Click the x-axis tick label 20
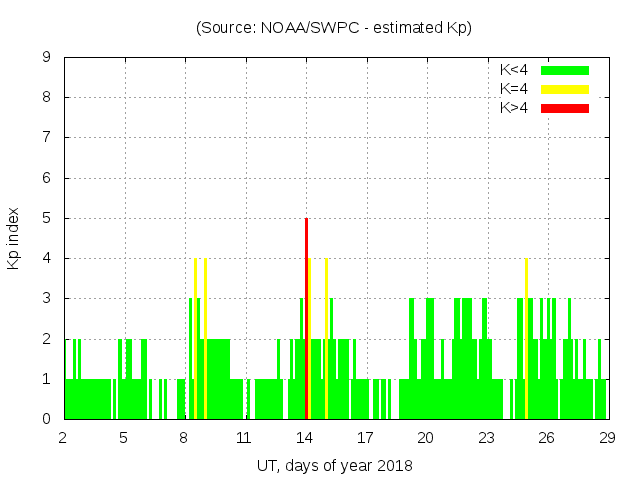The image size is (640, 480). 425,437
